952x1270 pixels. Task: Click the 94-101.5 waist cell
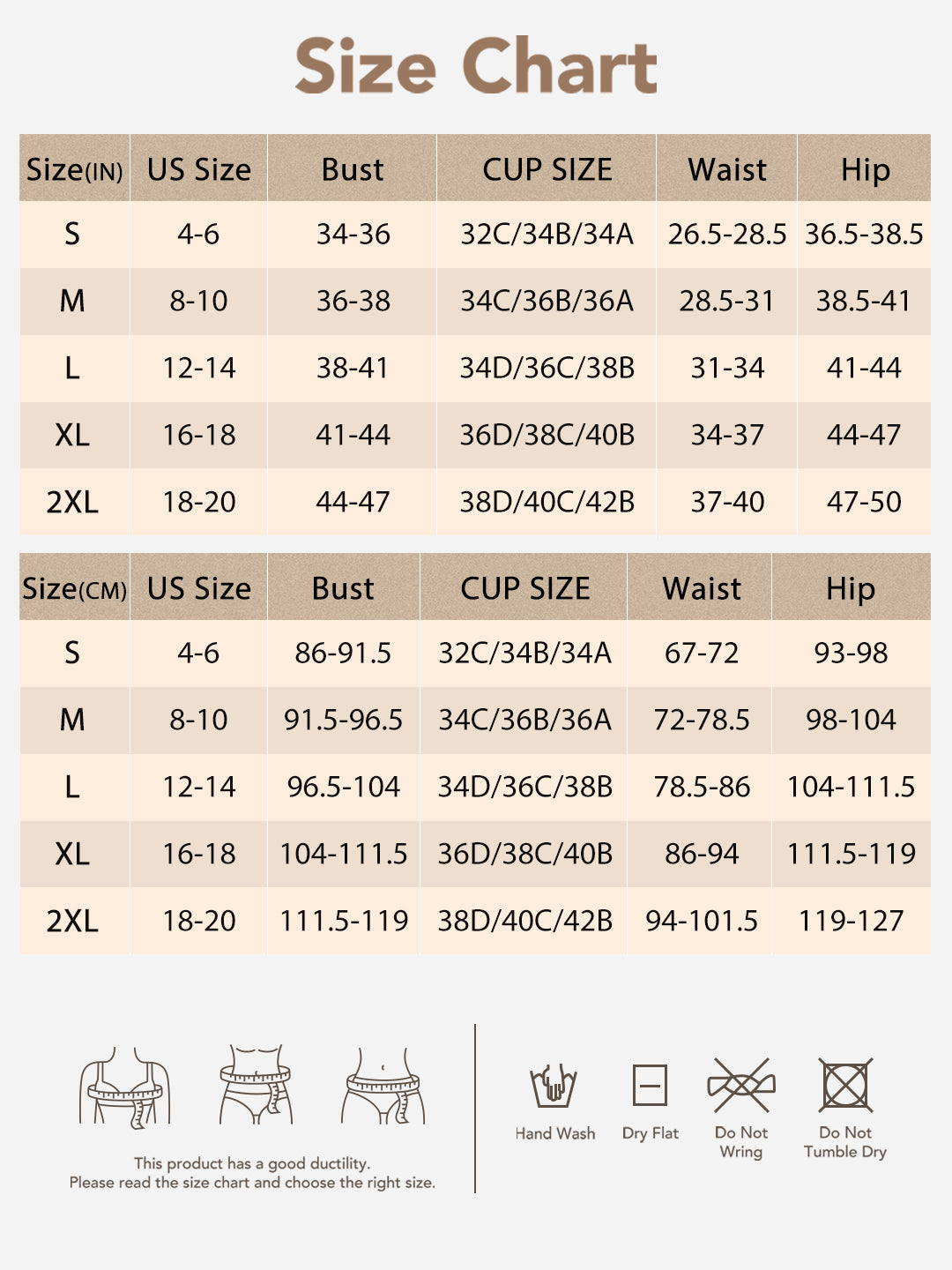click(701, 921)
